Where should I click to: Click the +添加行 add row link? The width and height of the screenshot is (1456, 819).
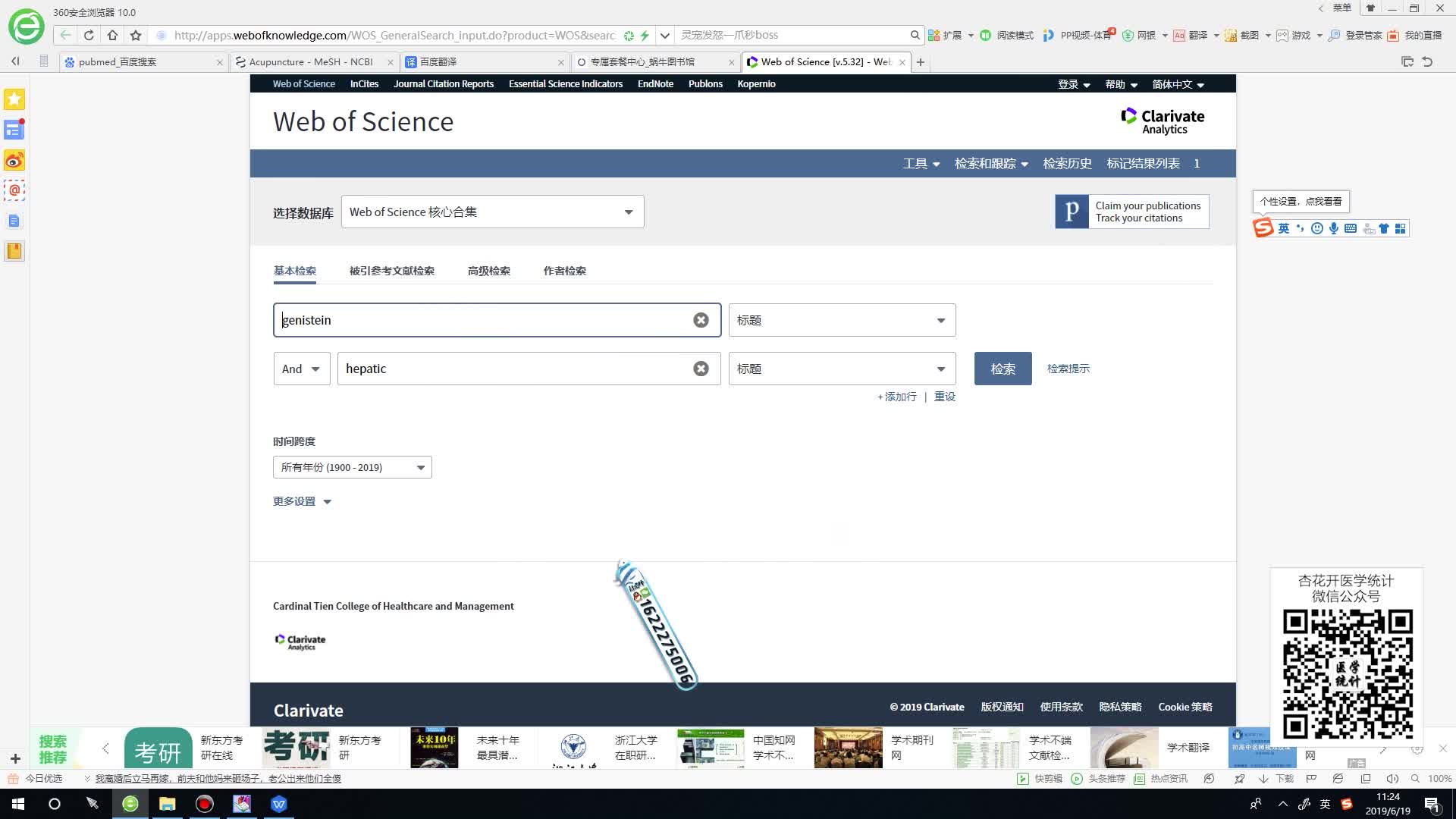pyautogui.click(x=897, y=397)
